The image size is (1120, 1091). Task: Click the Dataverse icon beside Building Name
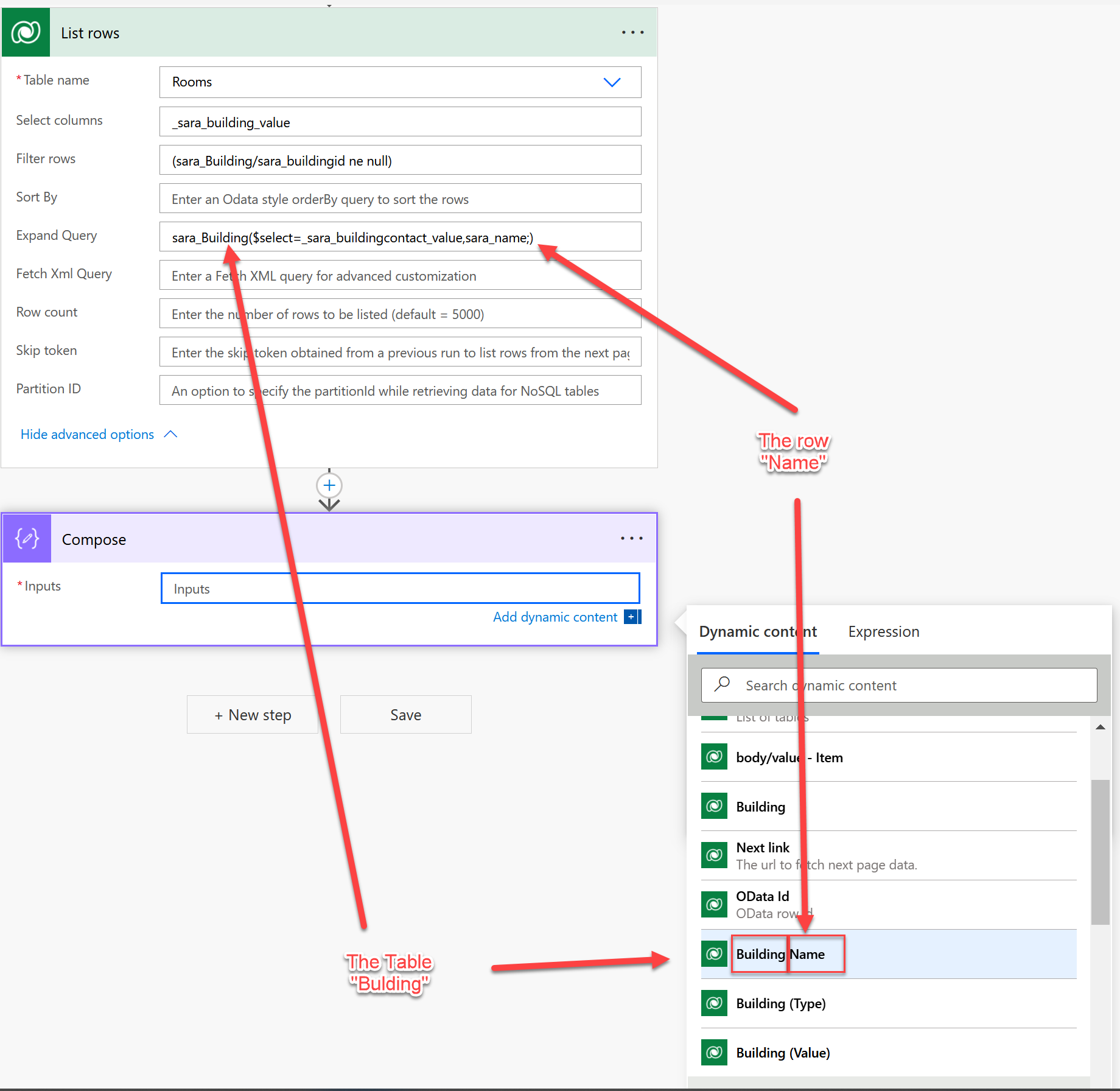tap(713, 954)
